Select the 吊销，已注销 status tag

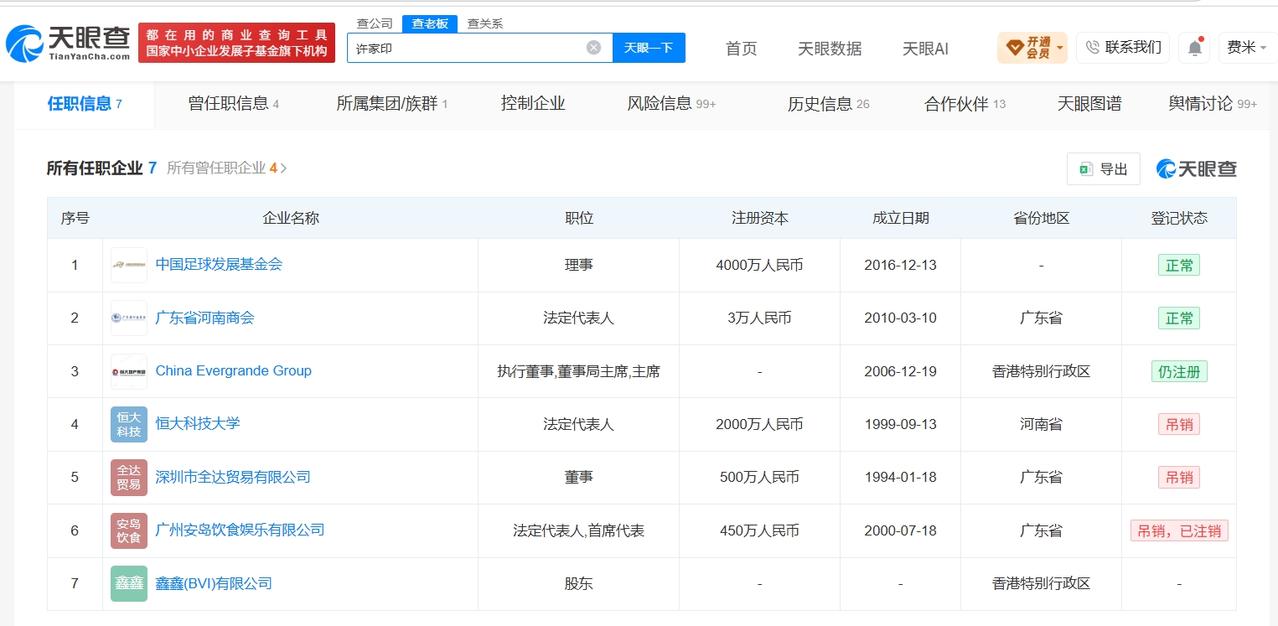click(1179, 530)
